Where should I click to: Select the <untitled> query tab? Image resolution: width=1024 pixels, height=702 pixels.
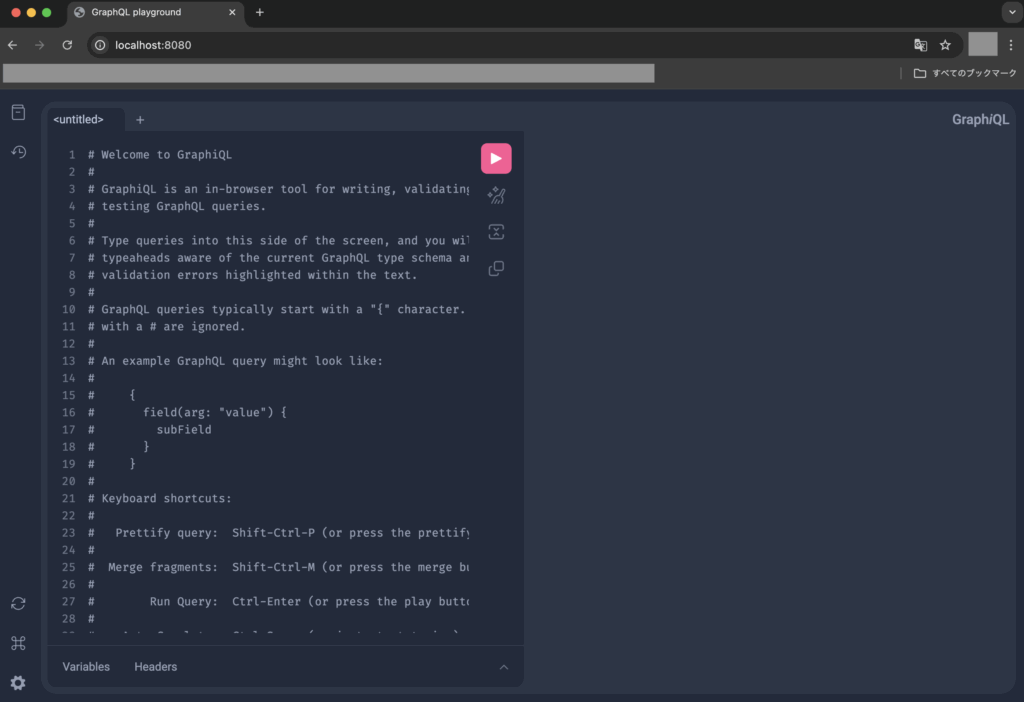(x=79, y=120)
